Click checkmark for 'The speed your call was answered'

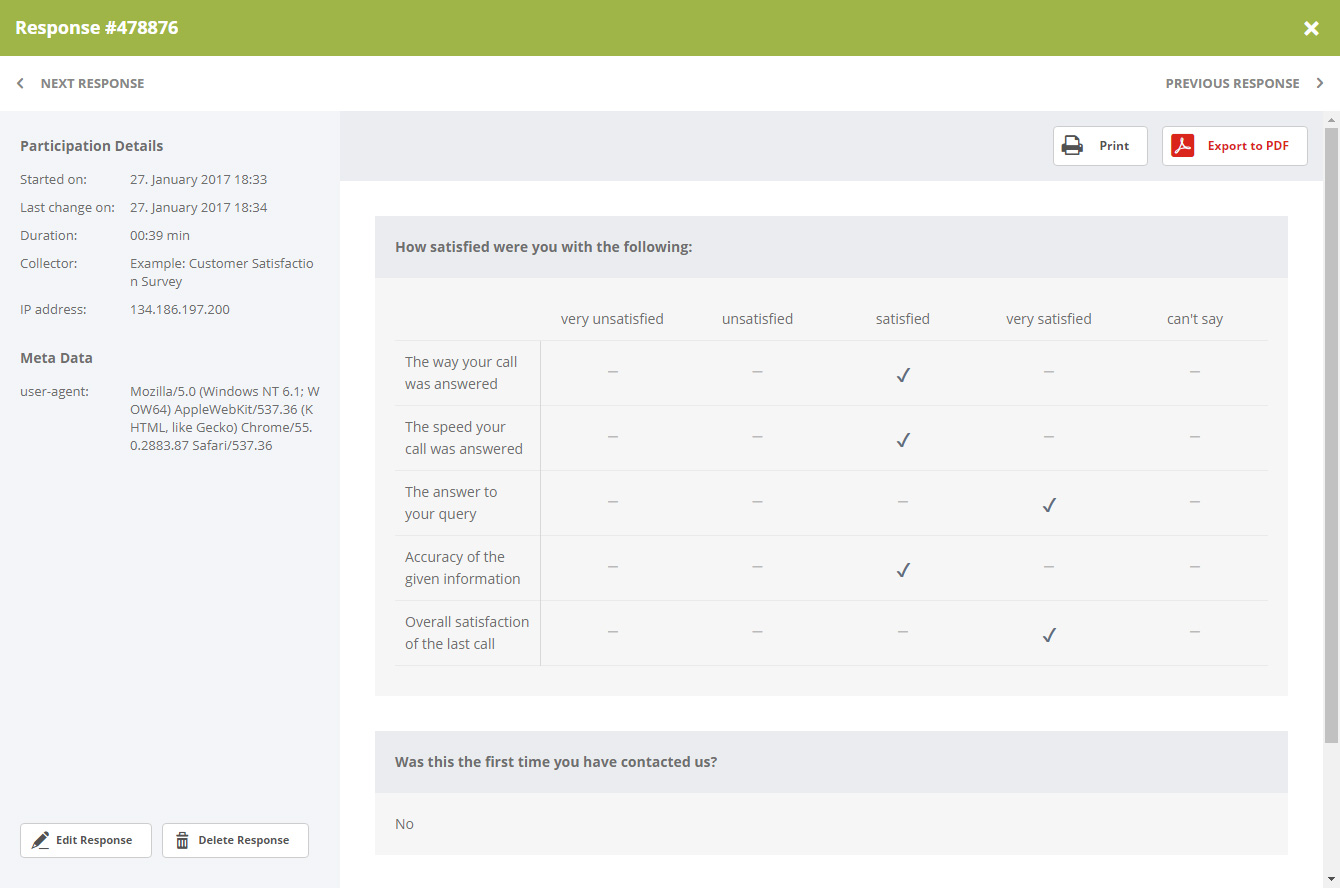903,440
